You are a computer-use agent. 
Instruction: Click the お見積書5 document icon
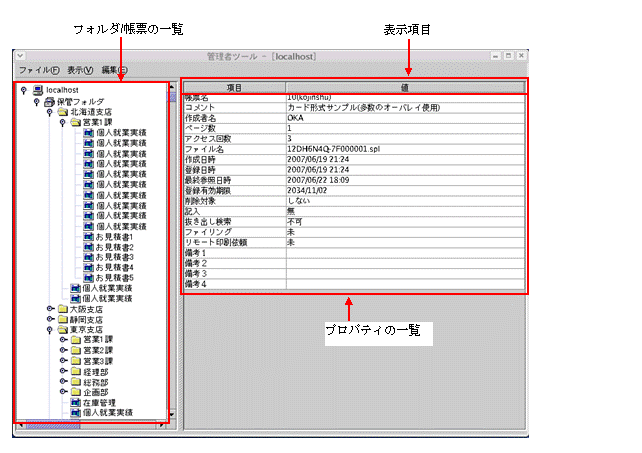[88, 278]
